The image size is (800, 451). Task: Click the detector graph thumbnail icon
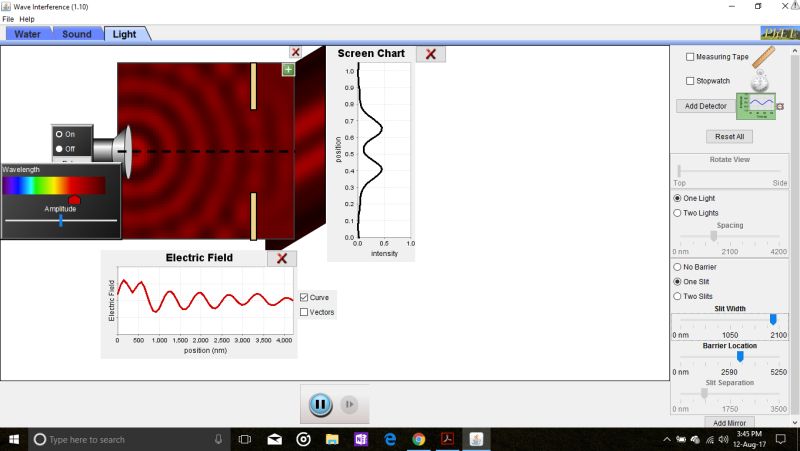point(756,106)
